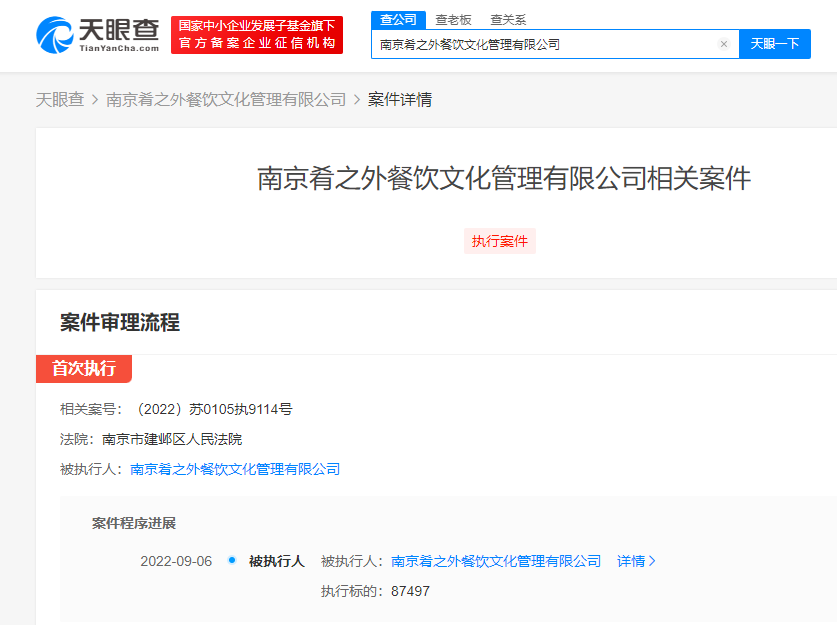Click the 案件审理流程 section heading
The height and width of the screenshot is (625, 837).
click(120, 322)
